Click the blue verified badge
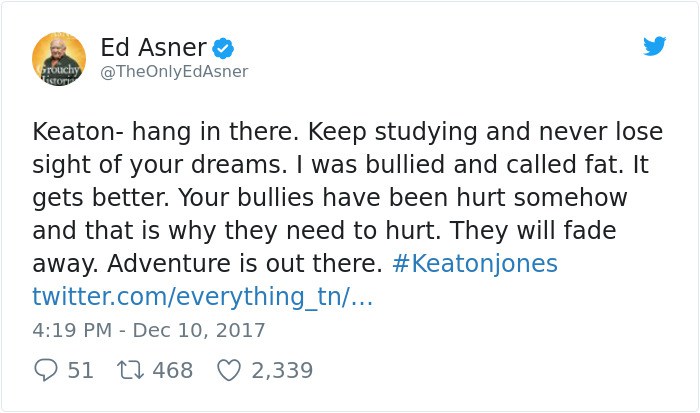The width and height of the screenshot is (700, 413). click(x=223, y=48)
